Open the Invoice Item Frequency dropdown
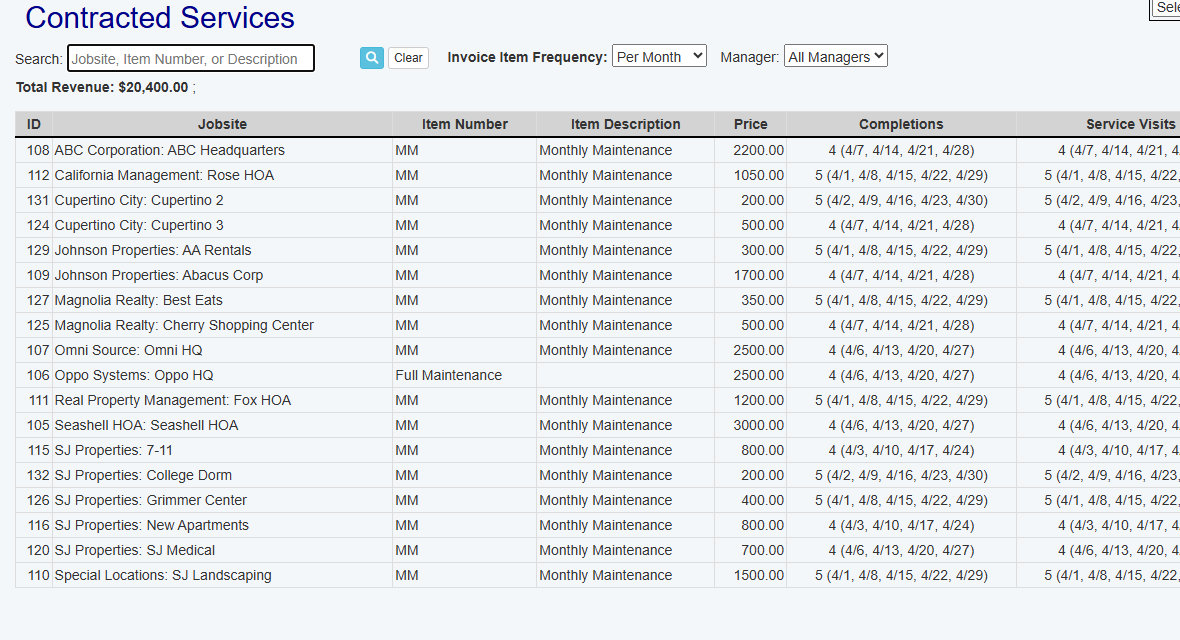 pos(659,56)
